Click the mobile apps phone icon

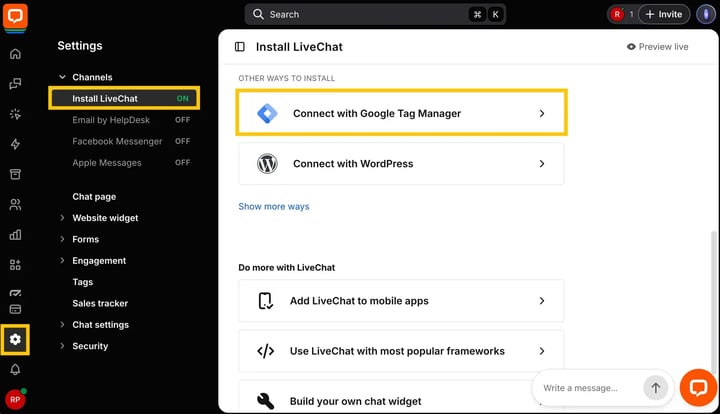pos(265,301)
